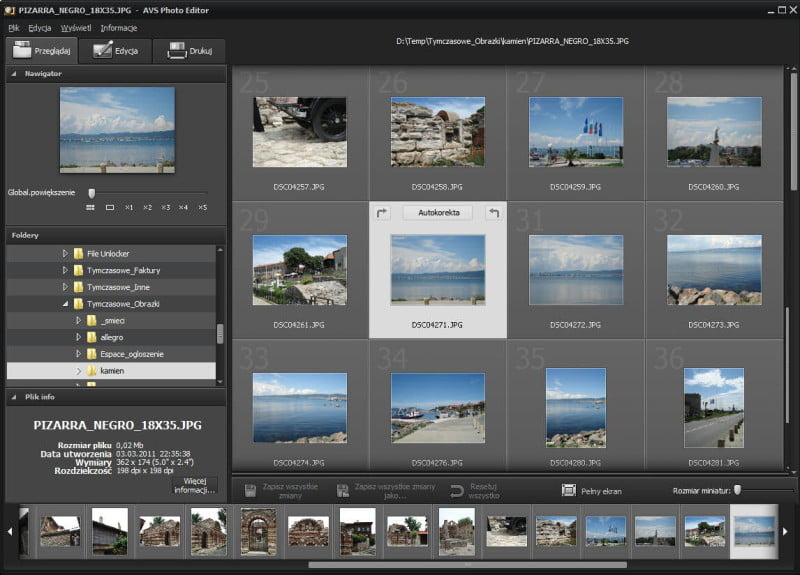Select thumbnail DSC04273.JPG
The image size is (800, 575).
(714, 270)
